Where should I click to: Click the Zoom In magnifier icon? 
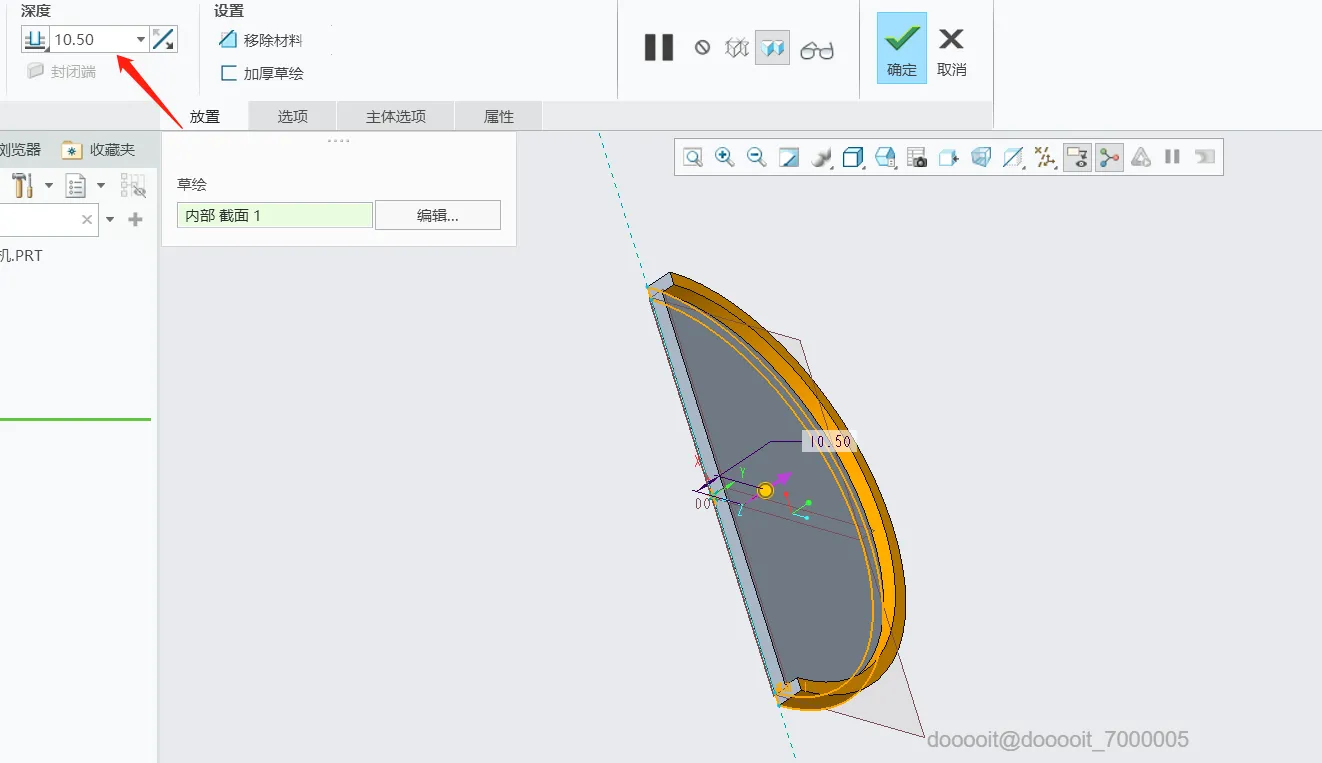(x=725, y=157)
